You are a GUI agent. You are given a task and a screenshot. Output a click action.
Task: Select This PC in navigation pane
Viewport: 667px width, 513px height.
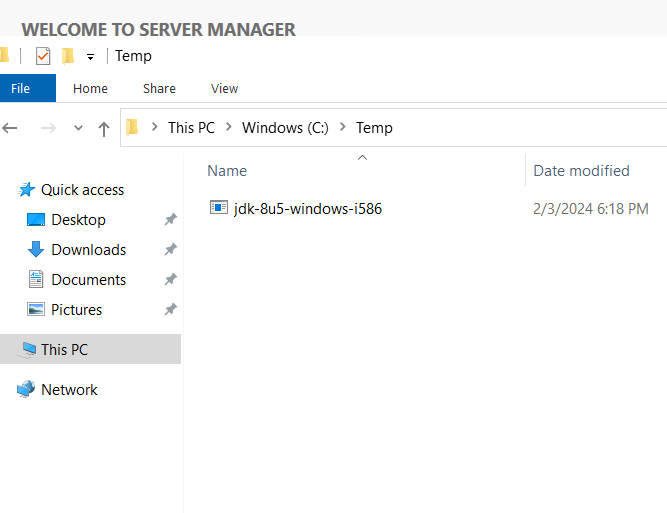(x=65, y=350)
